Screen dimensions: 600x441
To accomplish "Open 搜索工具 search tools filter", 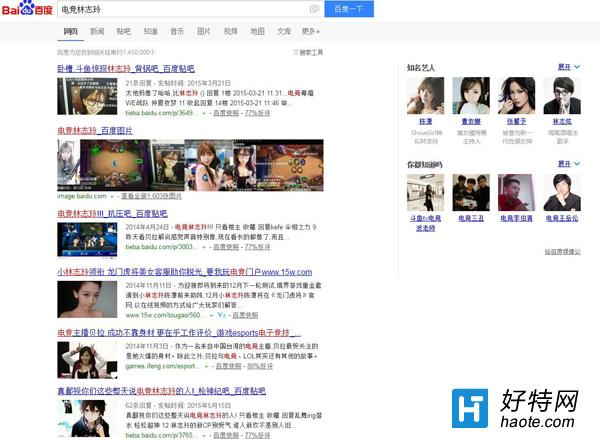I will point(308,52).
